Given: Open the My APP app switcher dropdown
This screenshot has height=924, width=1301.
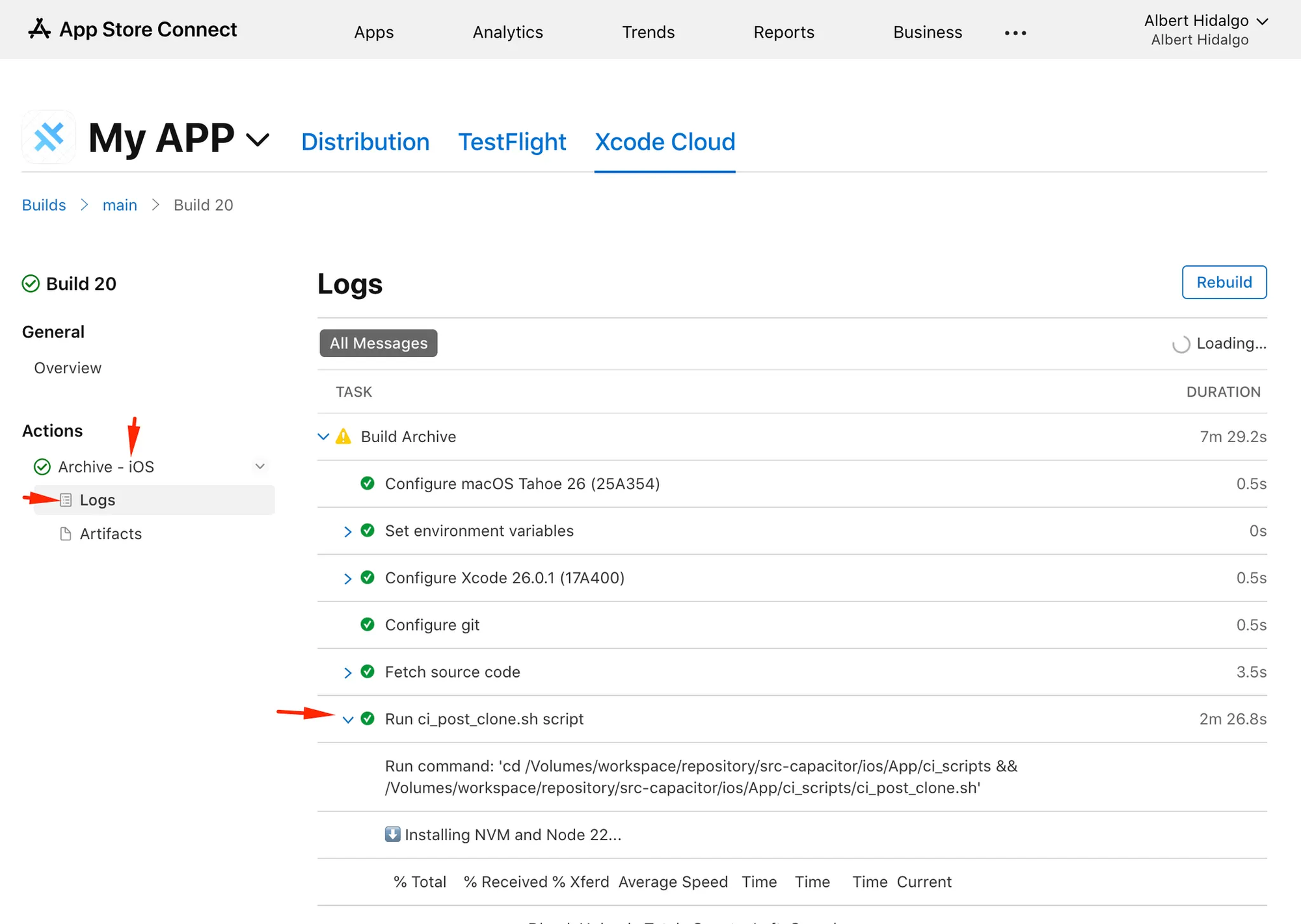Looking at the screenshot, I should pos(258,140).
